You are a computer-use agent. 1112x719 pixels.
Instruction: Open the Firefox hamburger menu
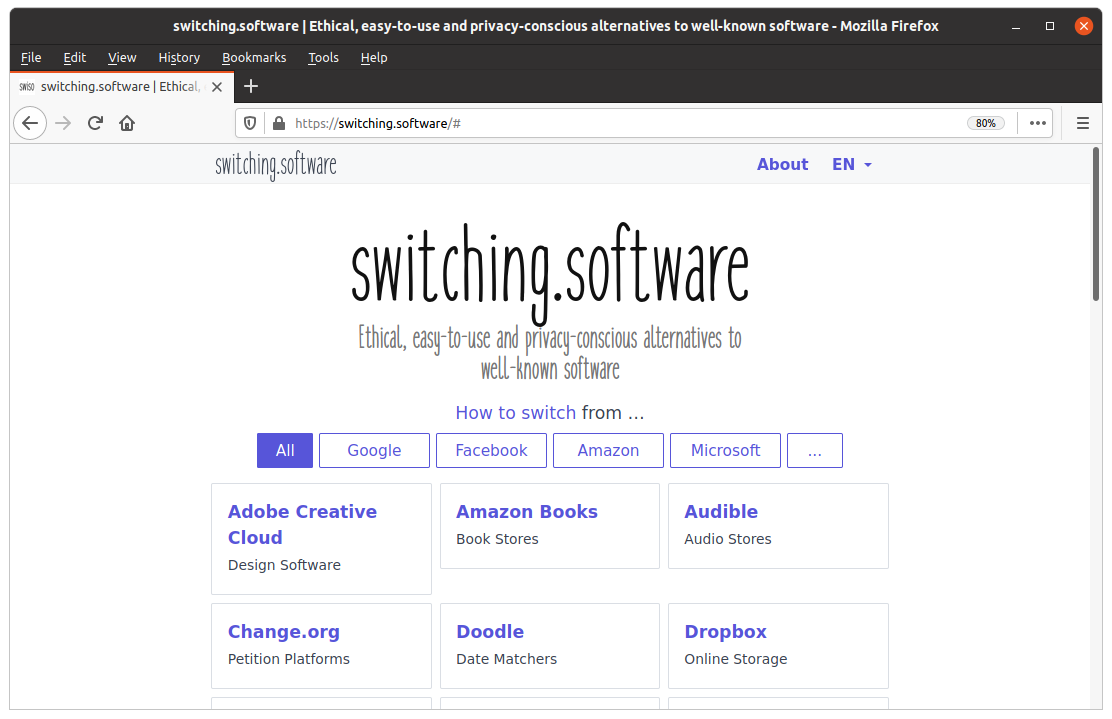click(1082, 123)
